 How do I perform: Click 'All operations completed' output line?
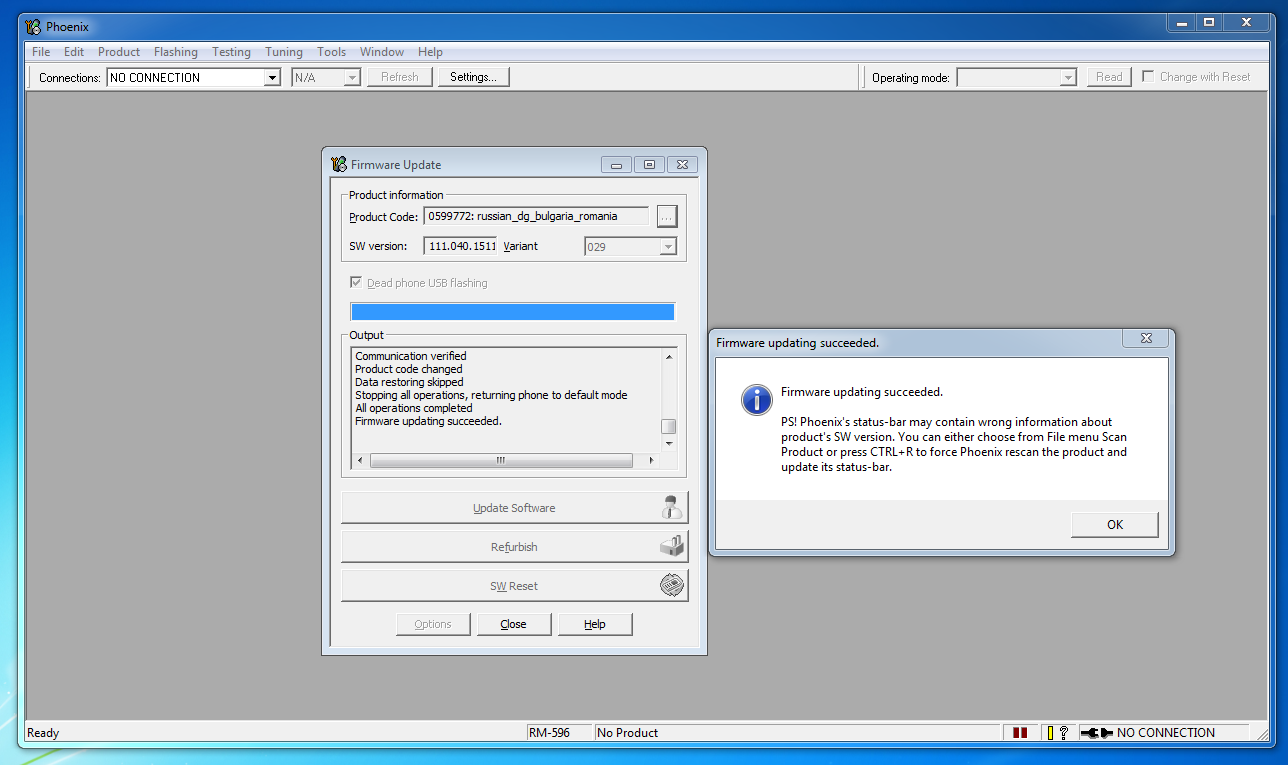(x=414, y=408)
